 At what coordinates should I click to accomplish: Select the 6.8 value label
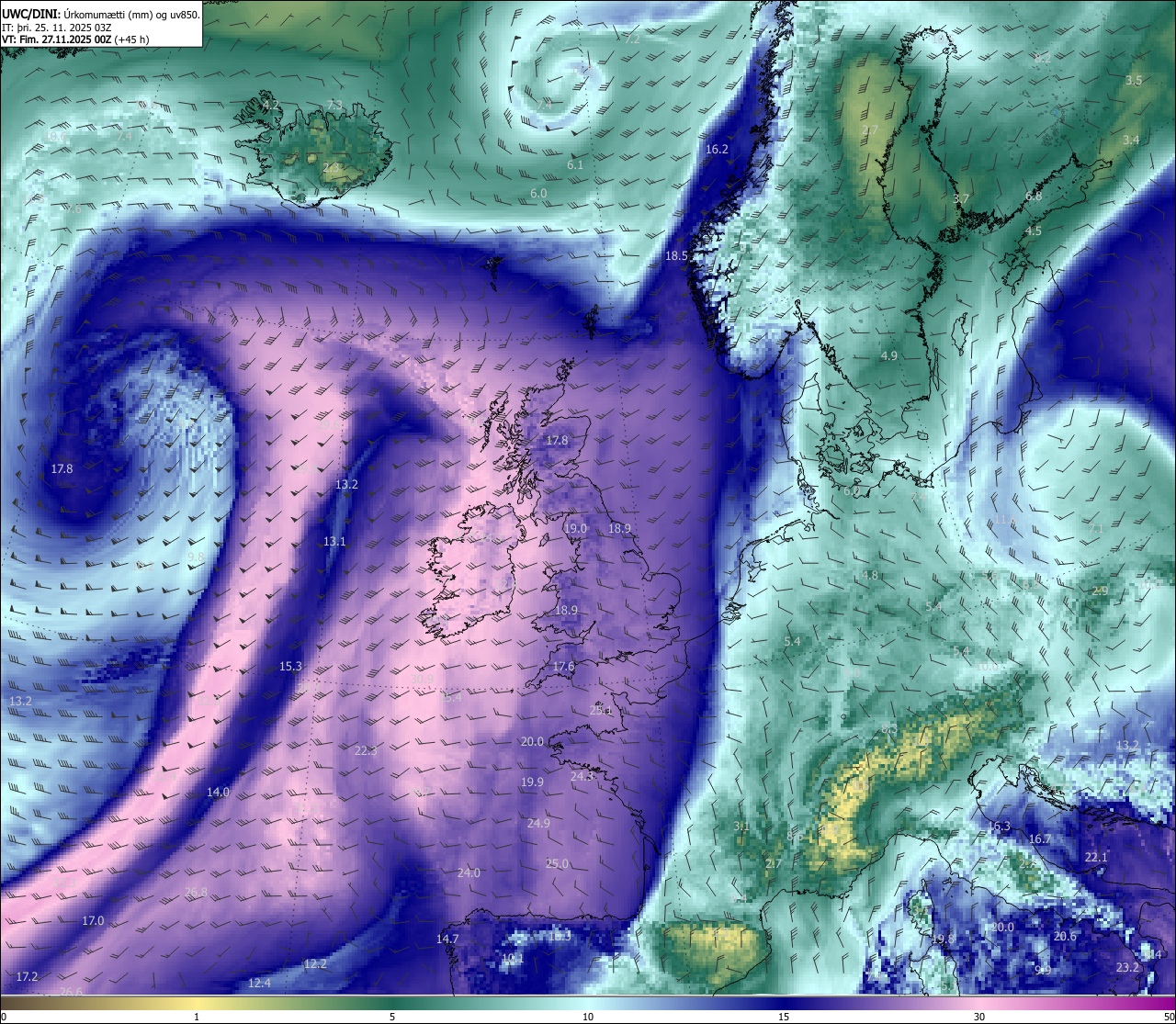tap(1034, 196)
